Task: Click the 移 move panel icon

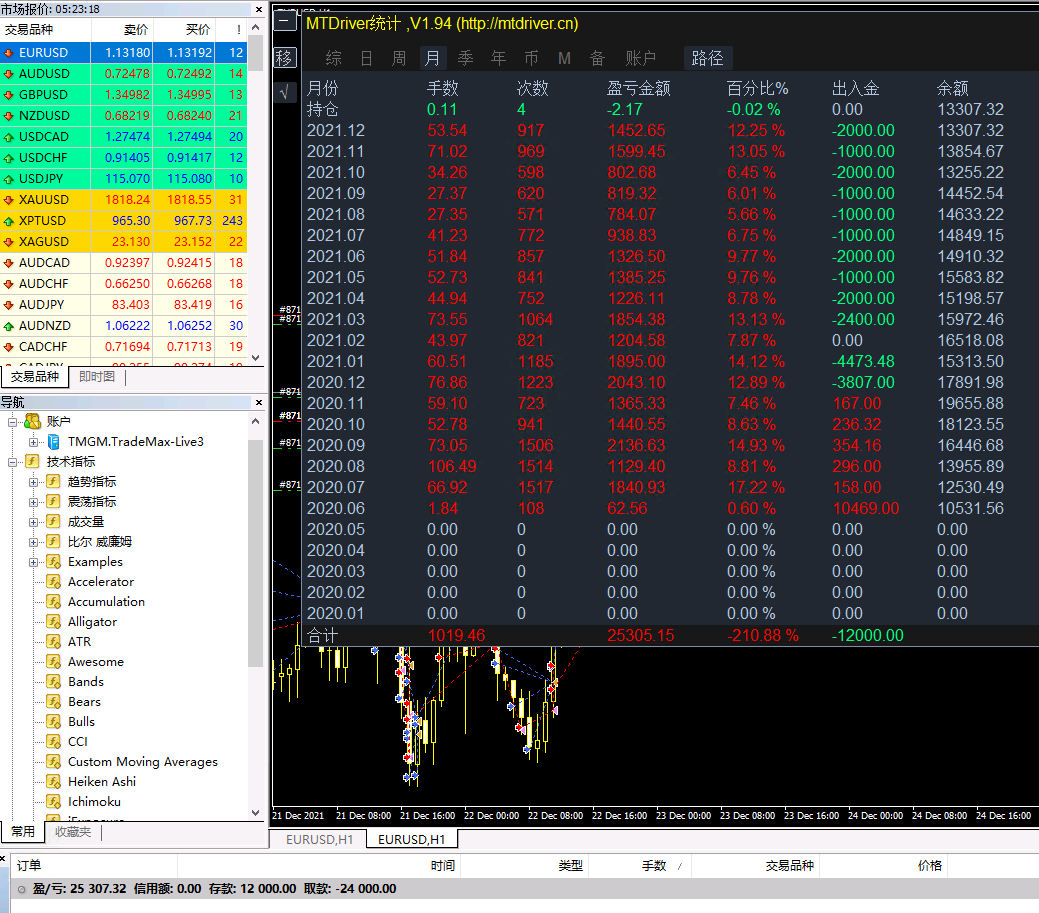Action: (x=284, y=58)
